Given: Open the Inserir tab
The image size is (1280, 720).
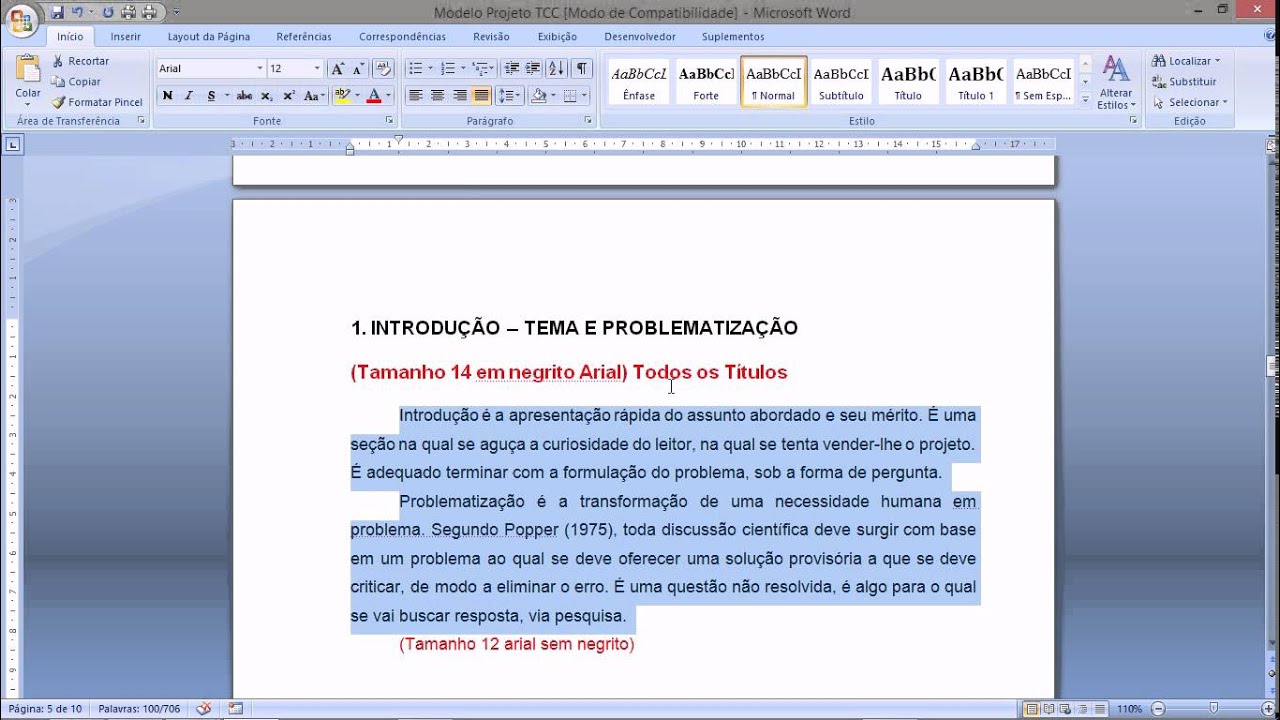Looking at the screenshot, I should (126, 37).
